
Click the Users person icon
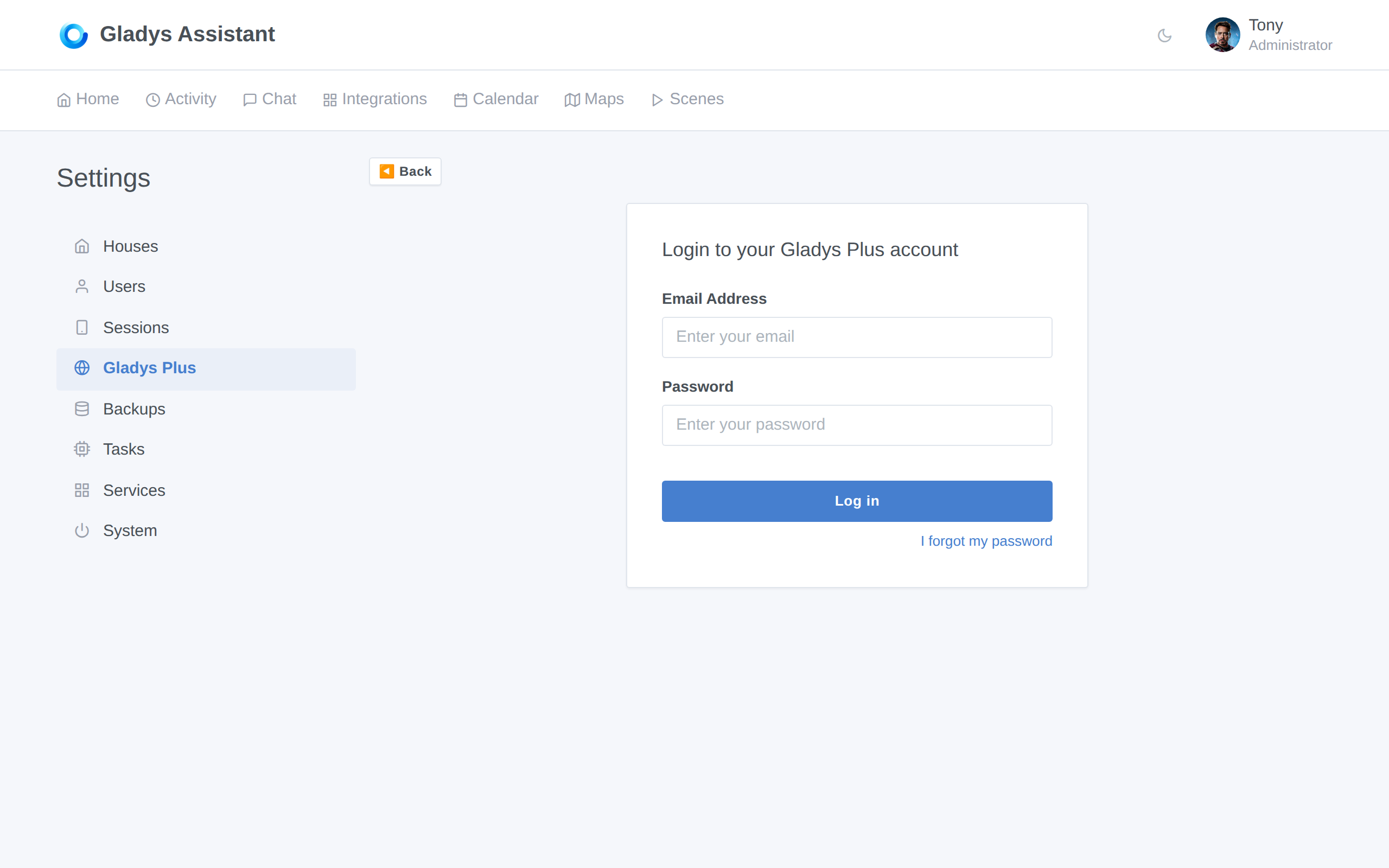(x=82, y=286)
